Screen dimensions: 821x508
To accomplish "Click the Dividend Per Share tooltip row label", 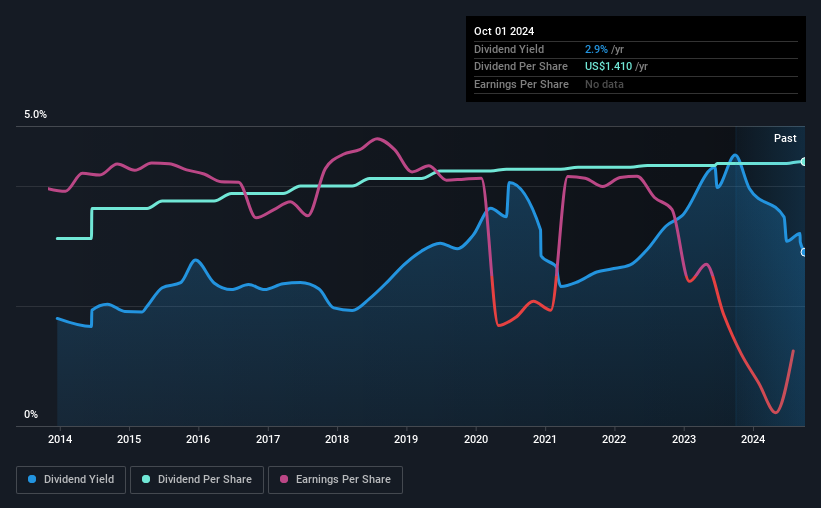I will click(x=520, y=67).
